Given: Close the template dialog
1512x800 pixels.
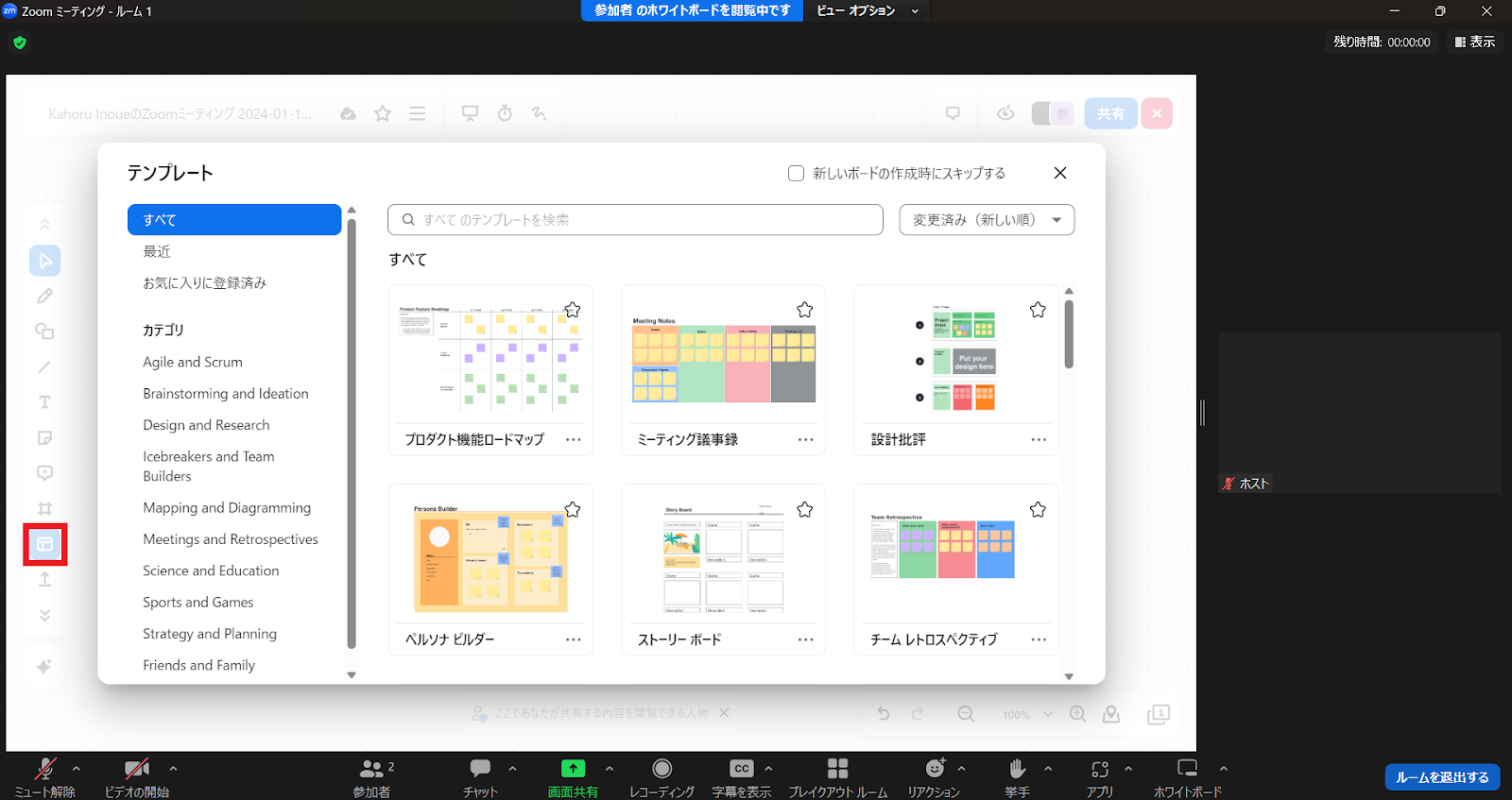Looking at the screenshot, I should tap(1060, 173).
